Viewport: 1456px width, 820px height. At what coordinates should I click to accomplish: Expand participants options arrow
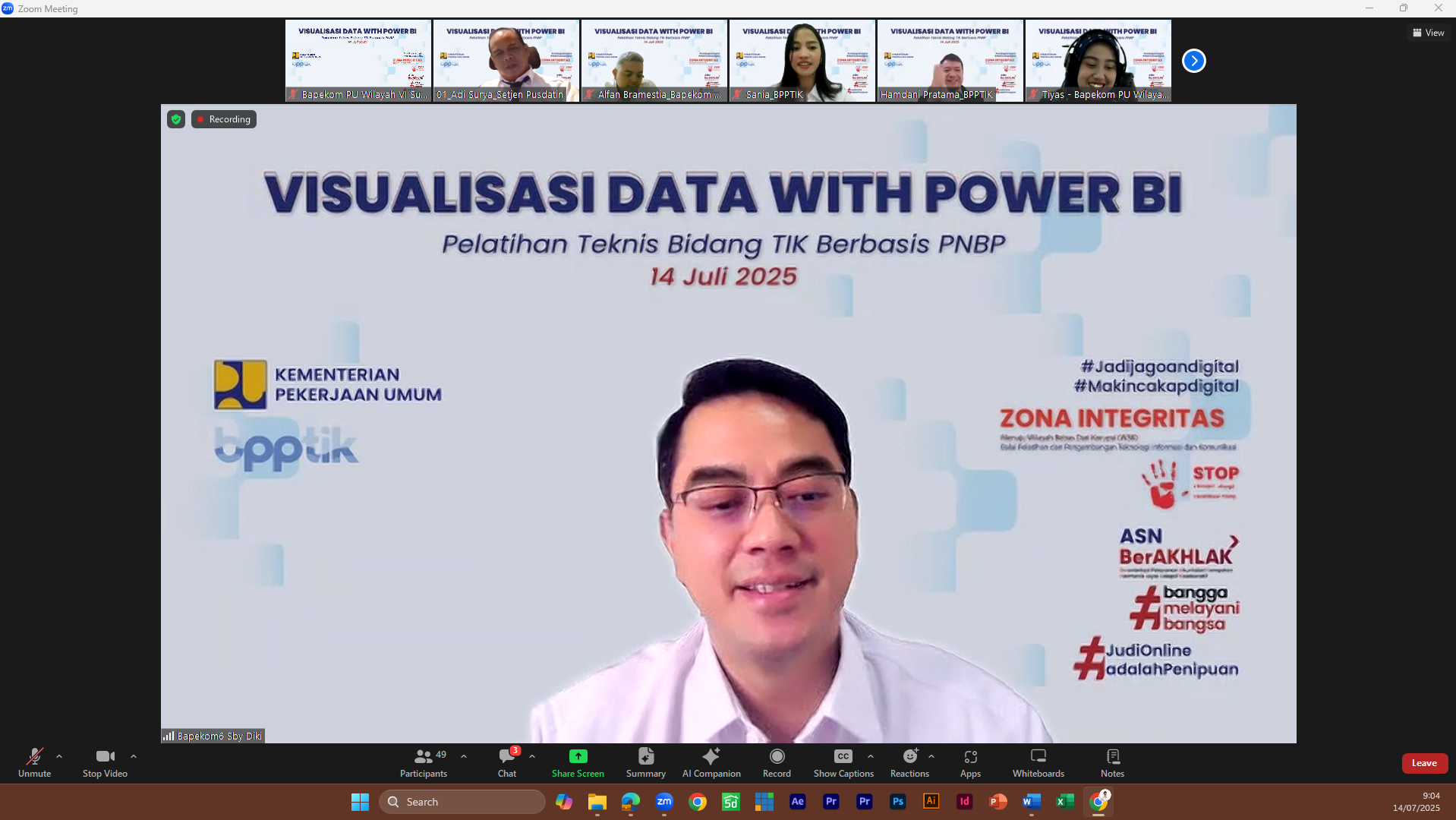point(464,756)
